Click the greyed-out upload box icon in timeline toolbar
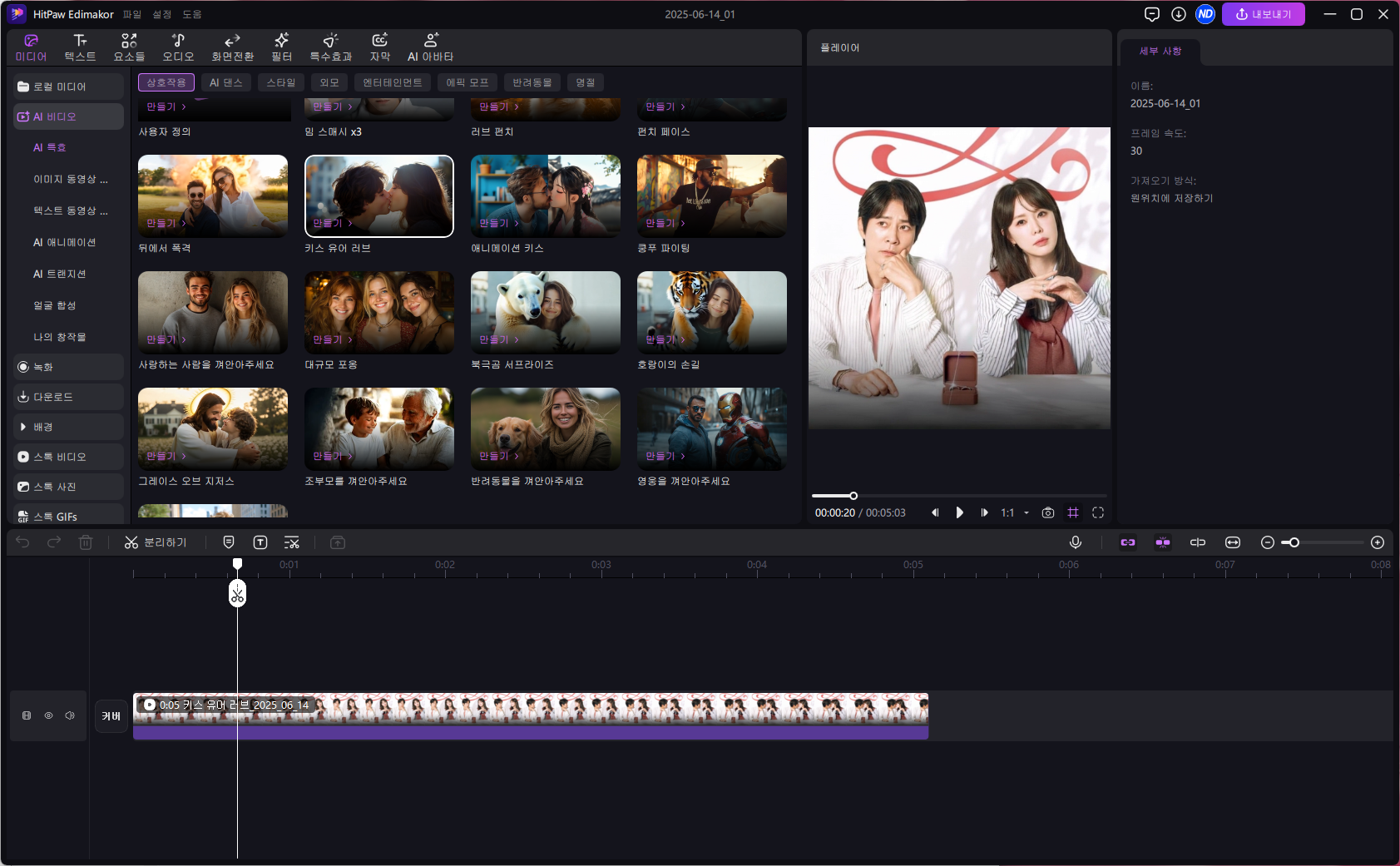Viewport: 1400px width, 866px height. click(338, 542)
